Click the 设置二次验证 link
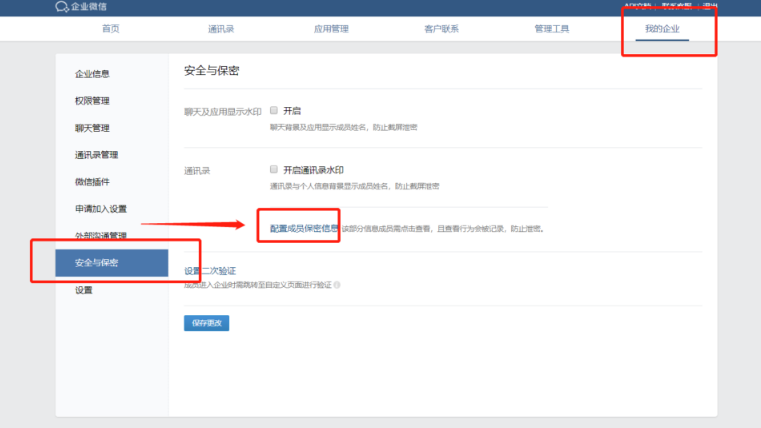 coord(210,271)
